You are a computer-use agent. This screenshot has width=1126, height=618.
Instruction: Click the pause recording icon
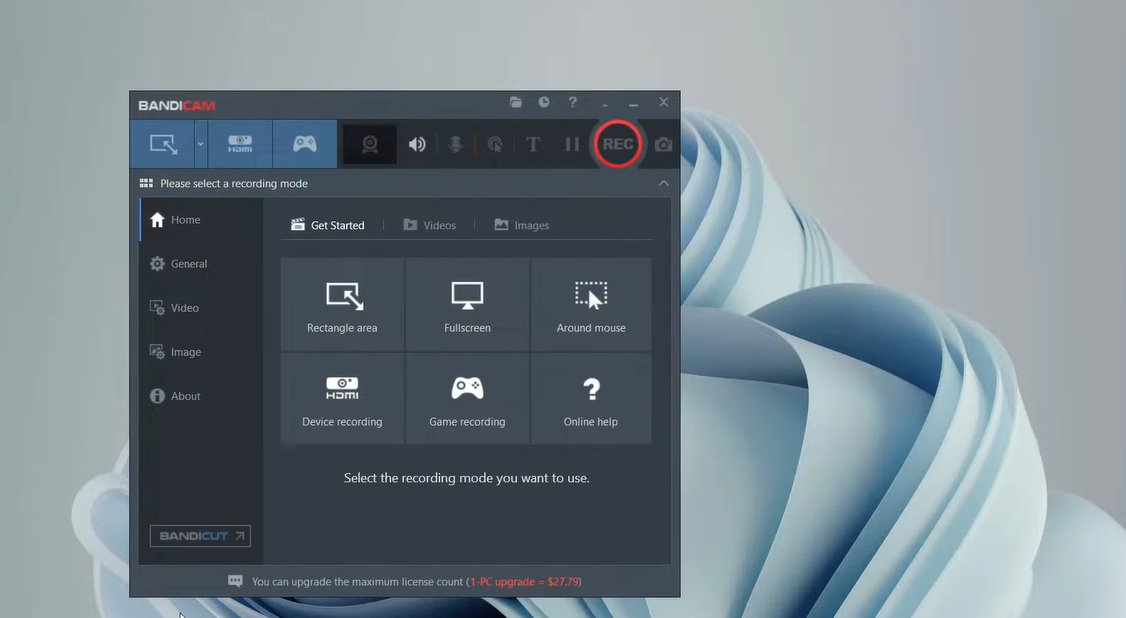coord(572,144)
